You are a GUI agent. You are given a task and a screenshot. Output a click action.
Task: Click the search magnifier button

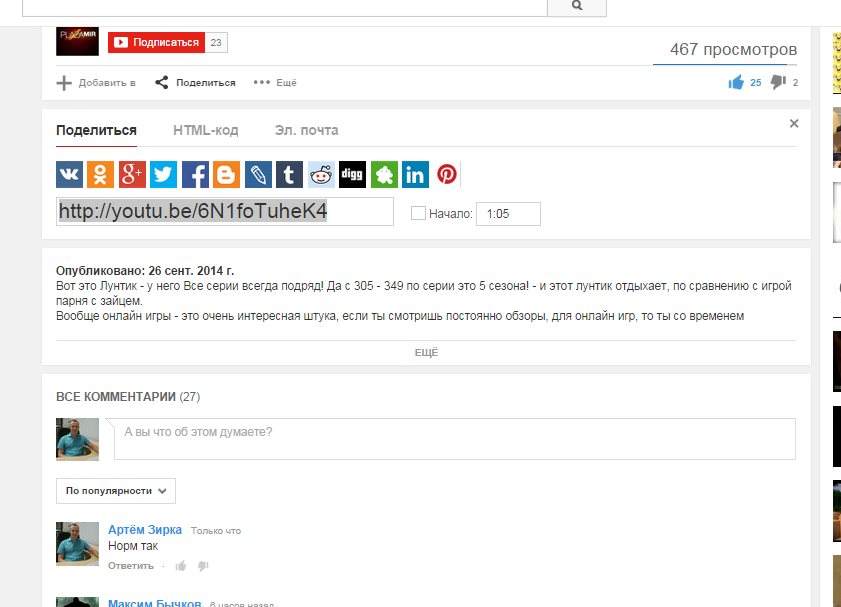click(x=577, y=6)
